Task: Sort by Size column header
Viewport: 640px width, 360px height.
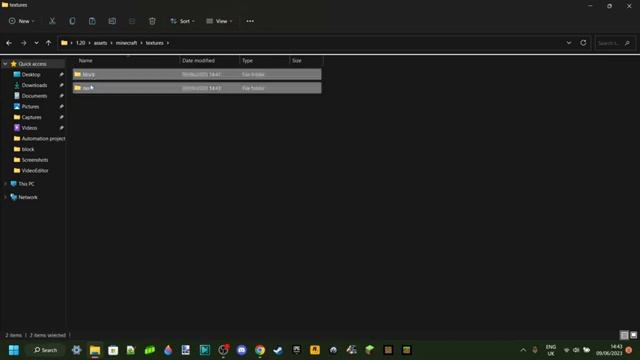Action: (x=297, y=60)
